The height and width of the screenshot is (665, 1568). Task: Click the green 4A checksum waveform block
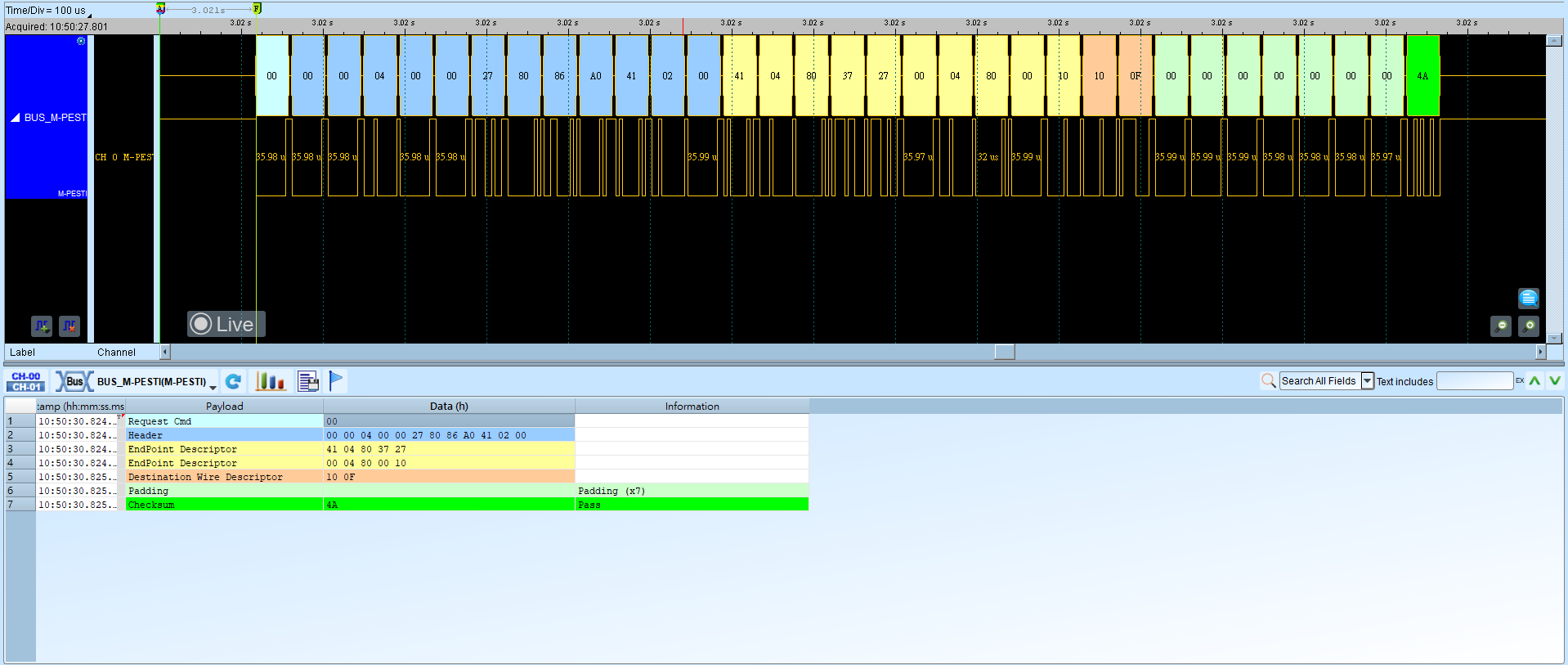(x=1422, y=76)
